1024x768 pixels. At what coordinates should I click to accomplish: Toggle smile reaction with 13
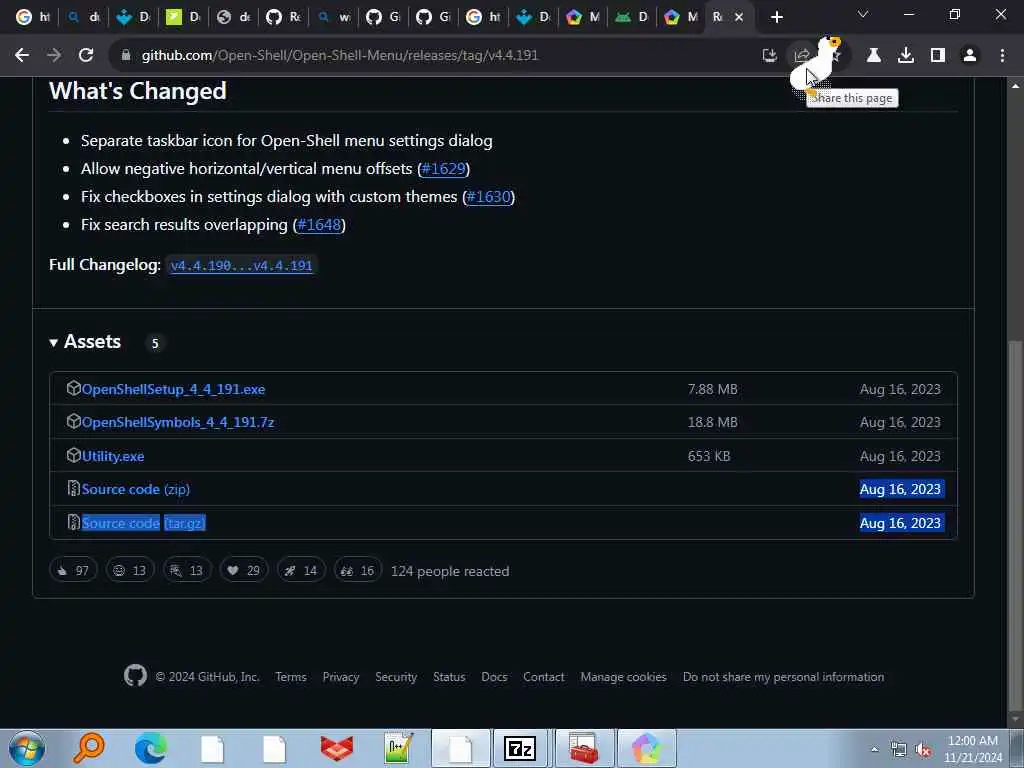pyautogui.click(x=130, y=570)
